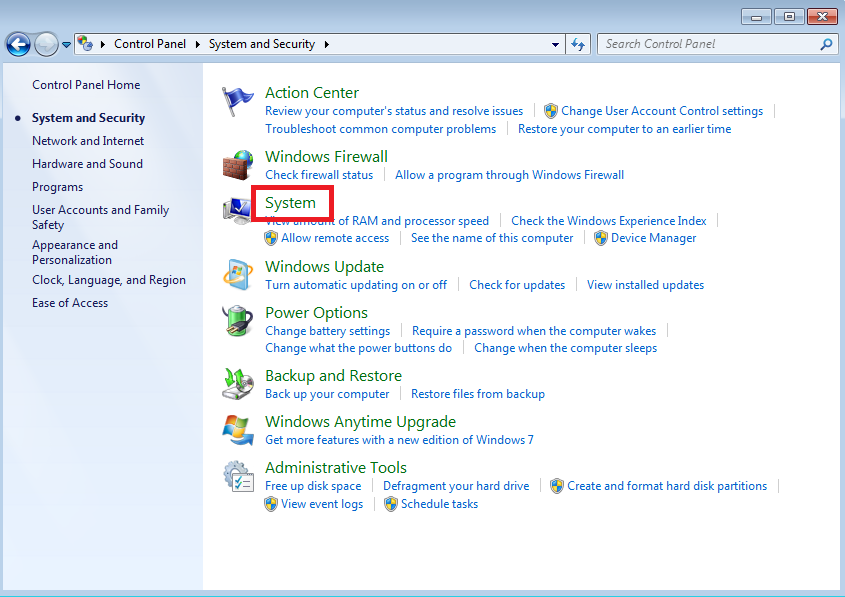Click Change what the power buttons do
845x597 pixels.
coord(358,348)
